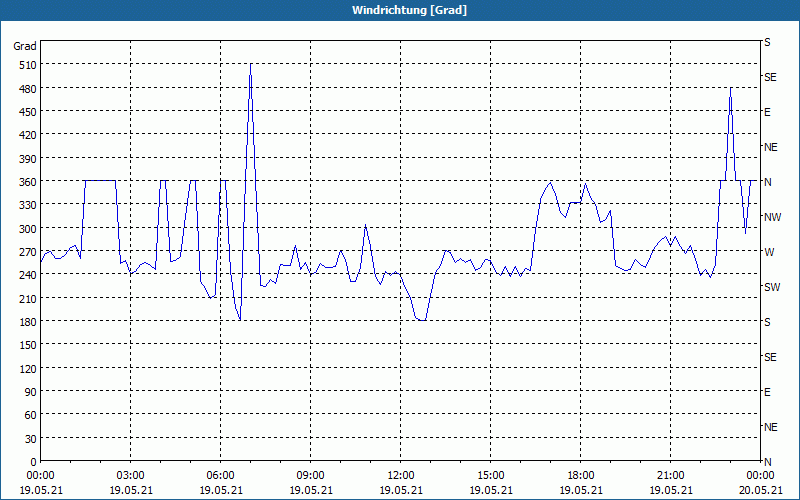Select the 30 y-axis value
Screen dimensions: 800x500
coord(31,438)
